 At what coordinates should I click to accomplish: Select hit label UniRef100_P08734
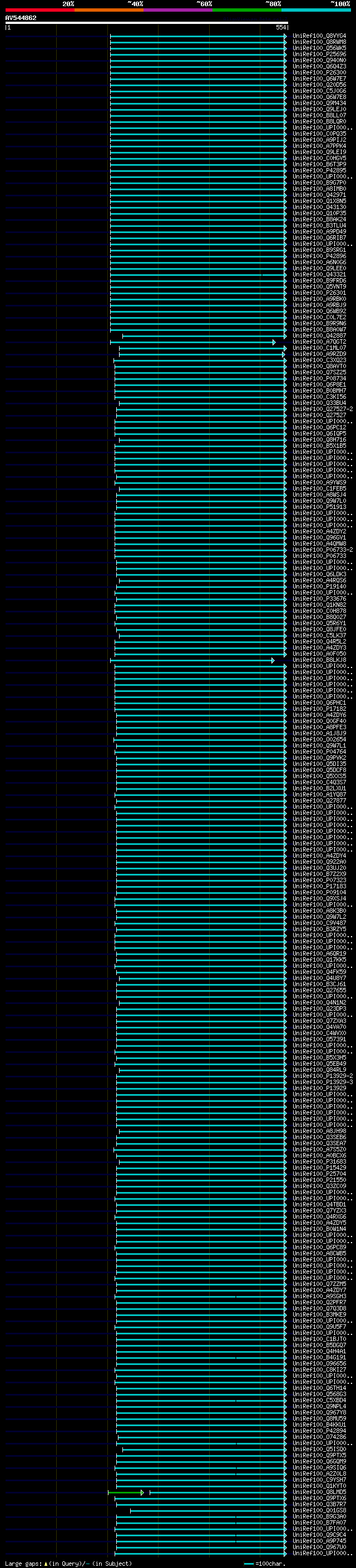[319, 379]
